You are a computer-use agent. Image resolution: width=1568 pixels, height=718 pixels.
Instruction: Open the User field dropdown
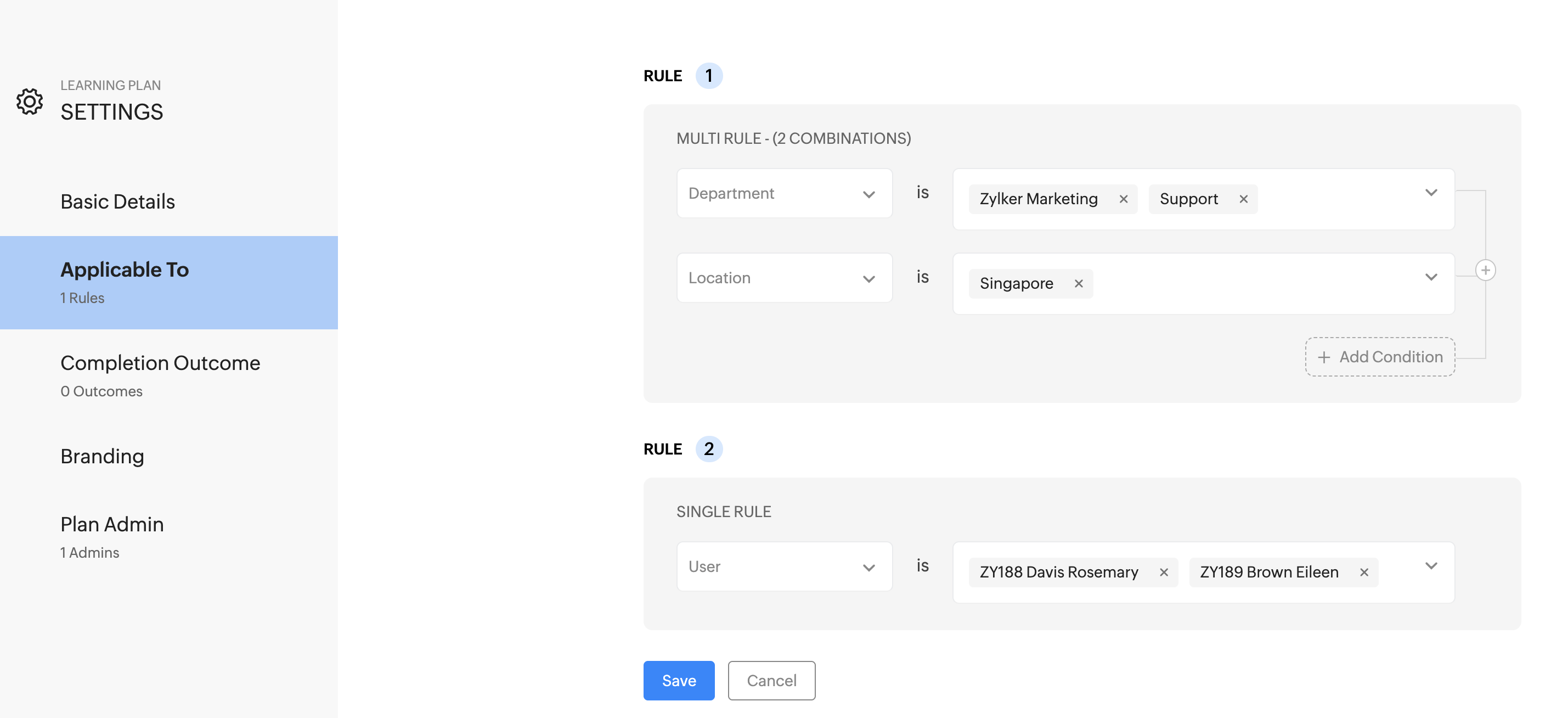tap(784, 567)
